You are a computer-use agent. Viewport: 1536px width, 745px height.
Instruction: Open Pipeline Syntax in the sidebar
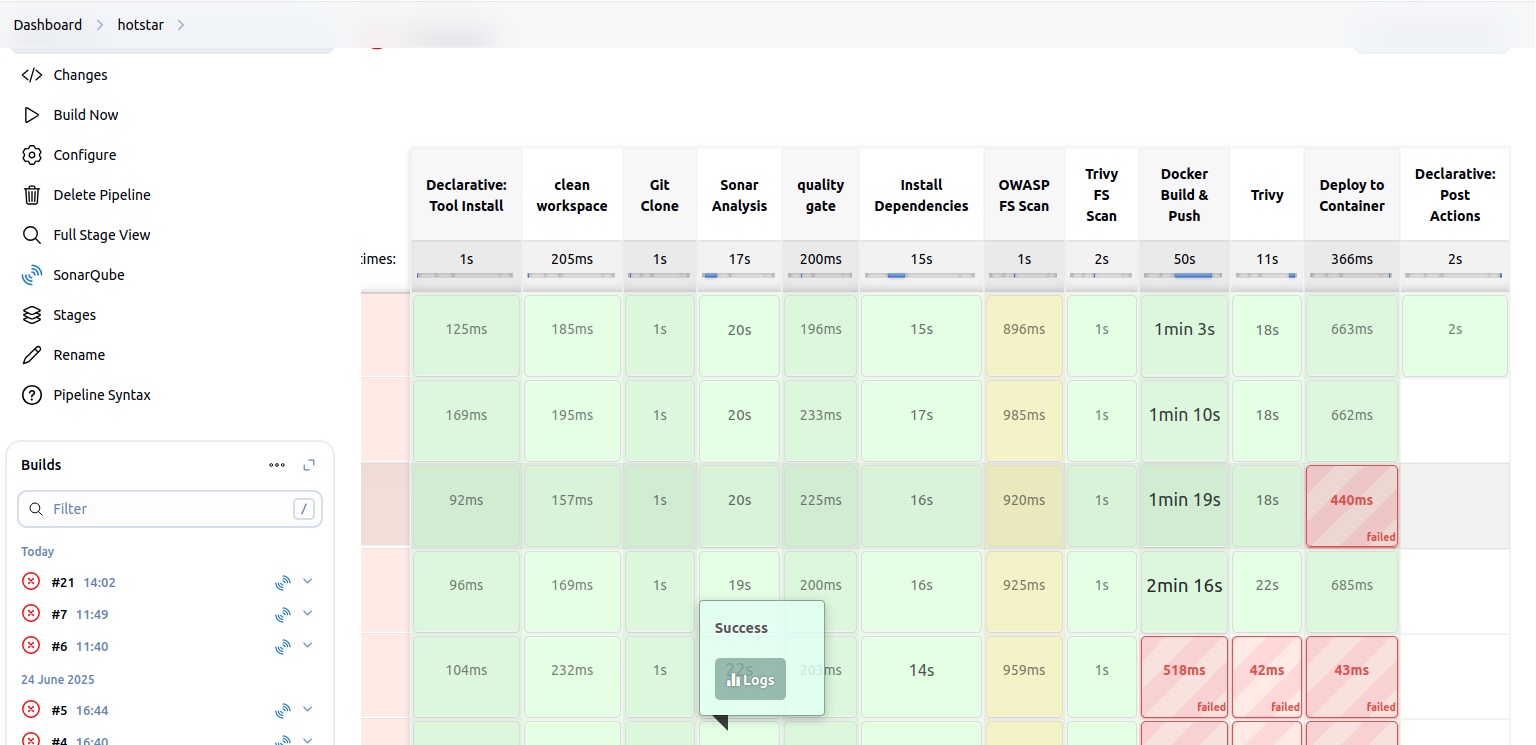(102, 395)
